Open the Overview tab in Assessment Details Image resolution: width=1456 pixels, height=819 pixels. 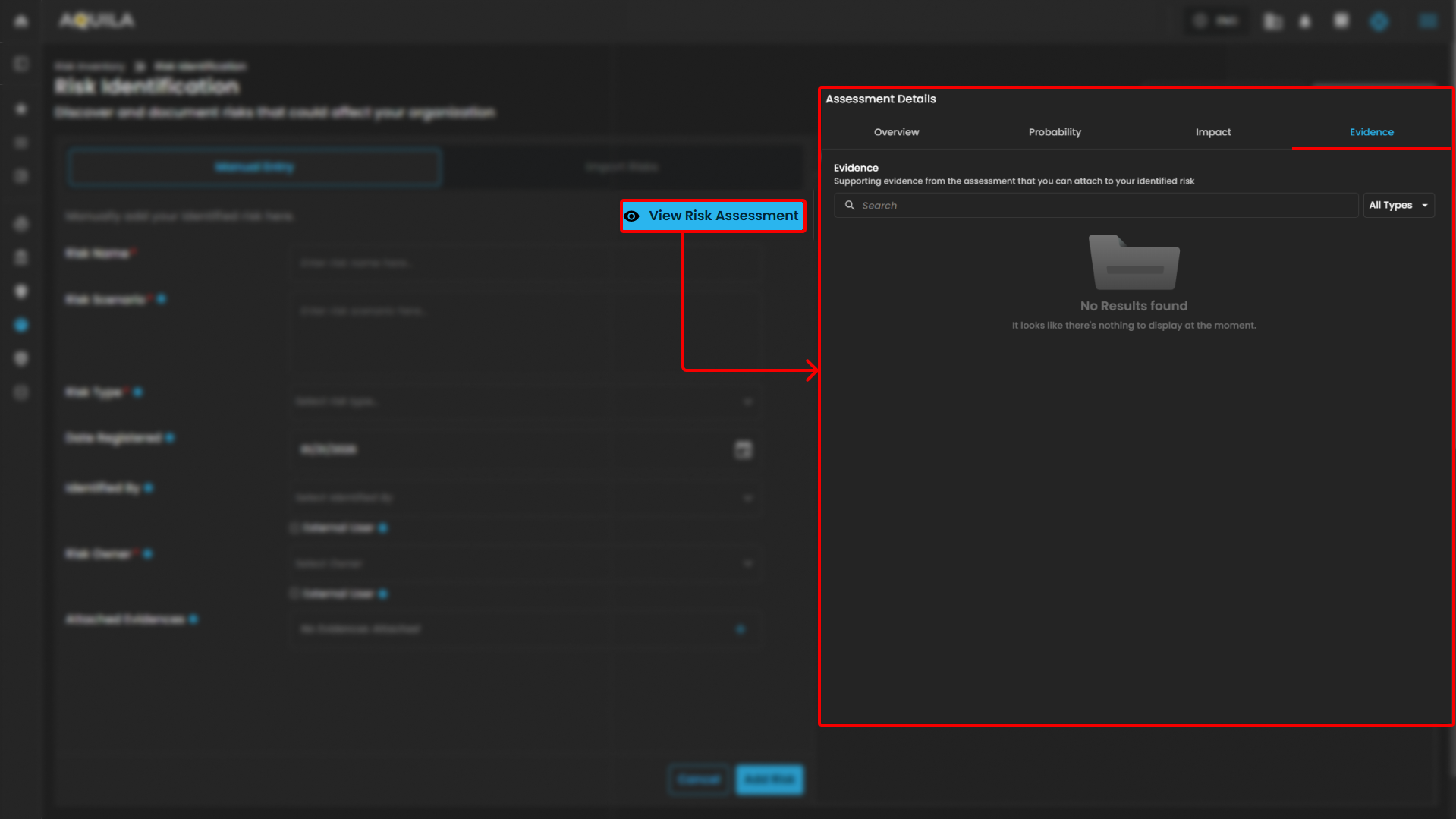pos(896,132)
